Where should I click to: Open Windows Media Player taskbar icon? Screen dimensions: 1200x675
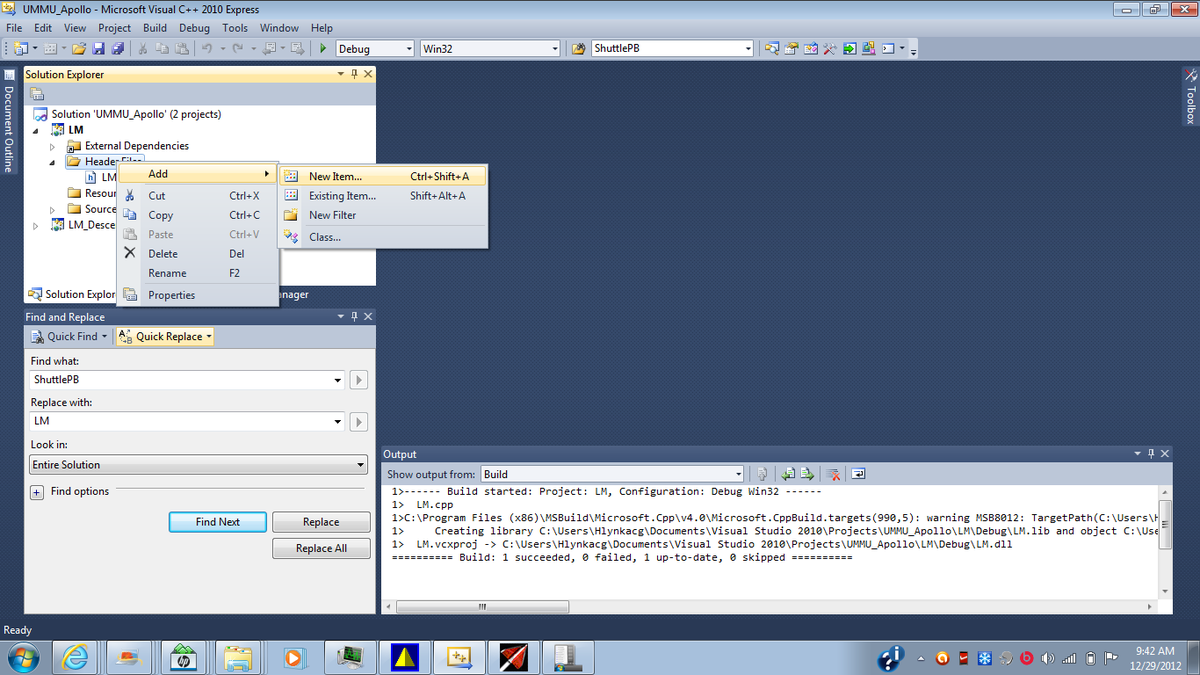tap(294, 657)
